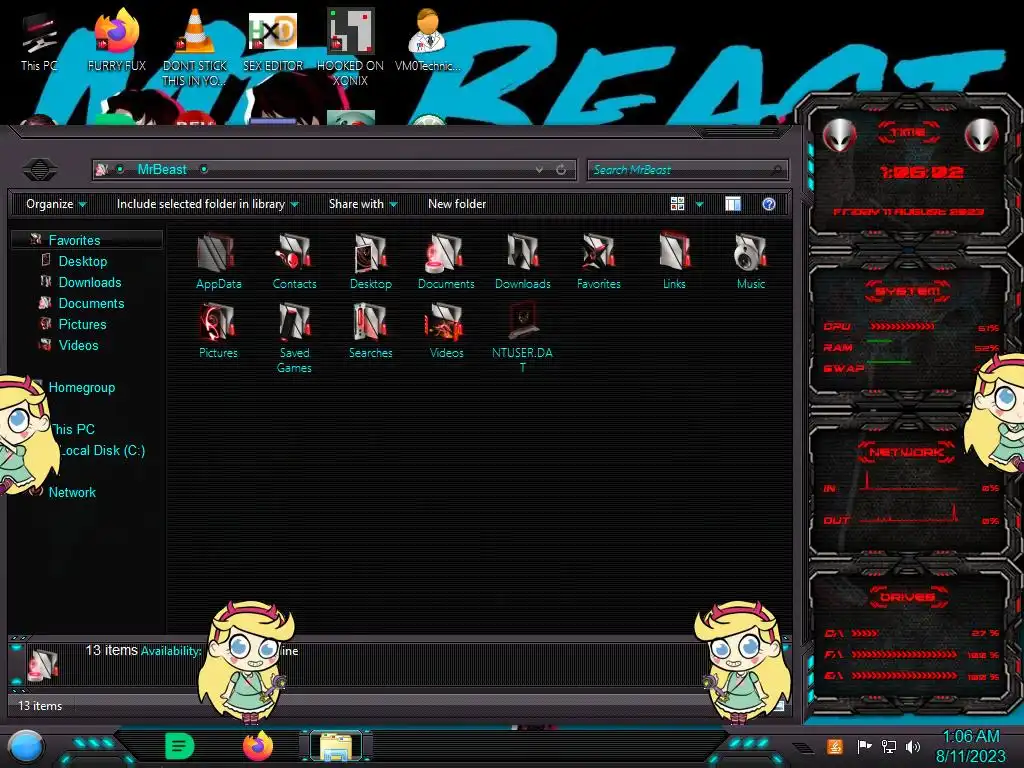Open the VM0Technic desktop shortcut
Viewport: 1024px width, 768px height.
point(428,40)
